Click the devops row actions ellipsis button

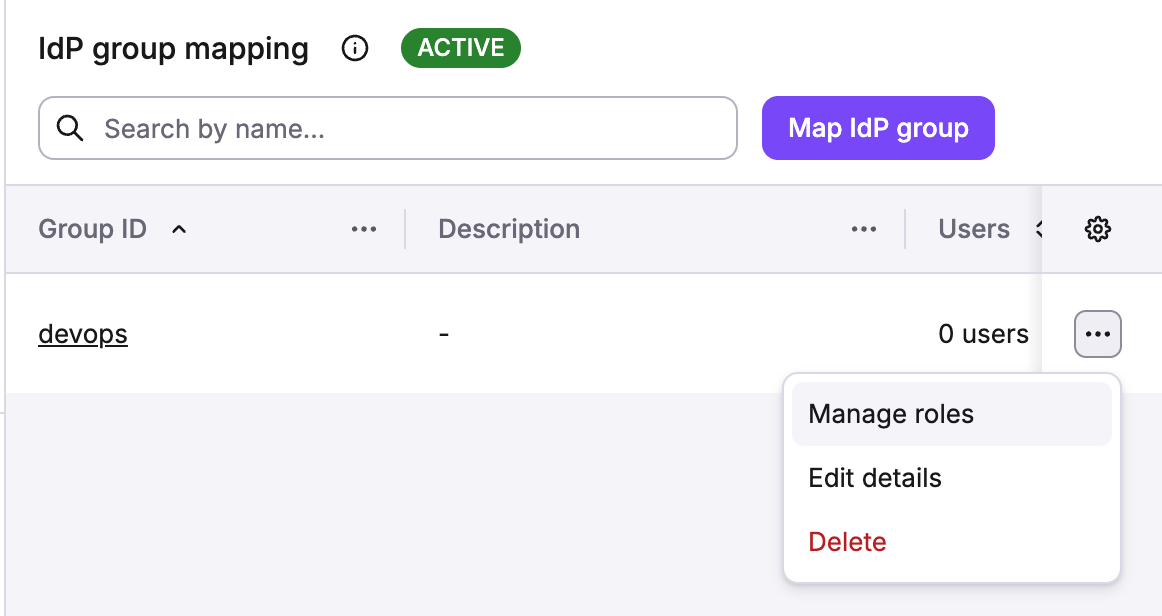(1097, 334)
